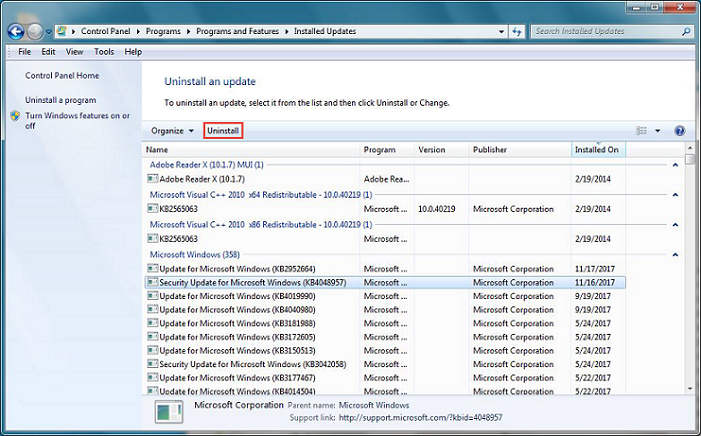Viewport: 701px width, 436px height.
Task: Collapse the Microsoft Windows (358) group
Action: 675,255
